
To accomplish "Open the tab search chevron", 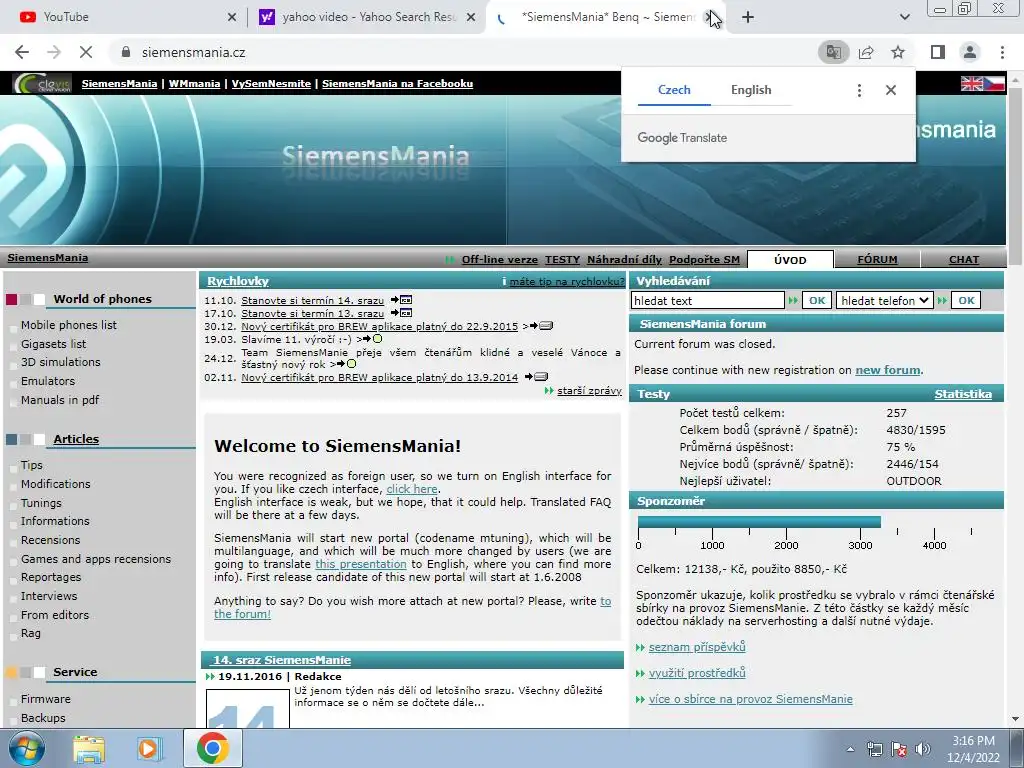I will (904, 17).
